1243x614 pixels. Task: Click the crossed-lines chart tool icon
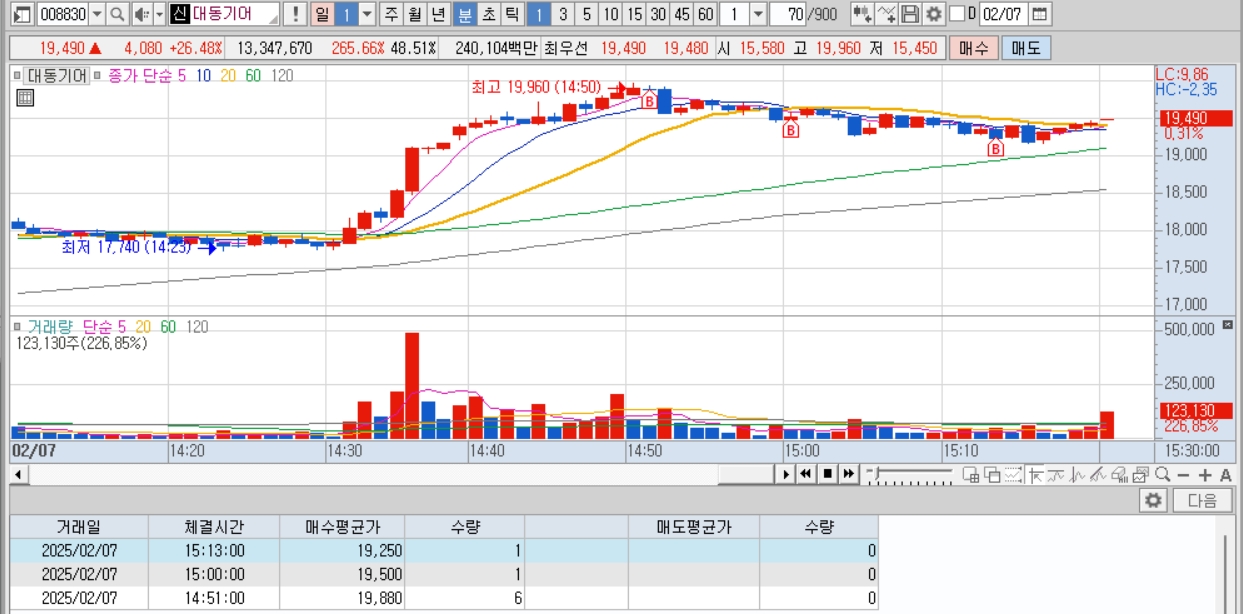[886, 14]
